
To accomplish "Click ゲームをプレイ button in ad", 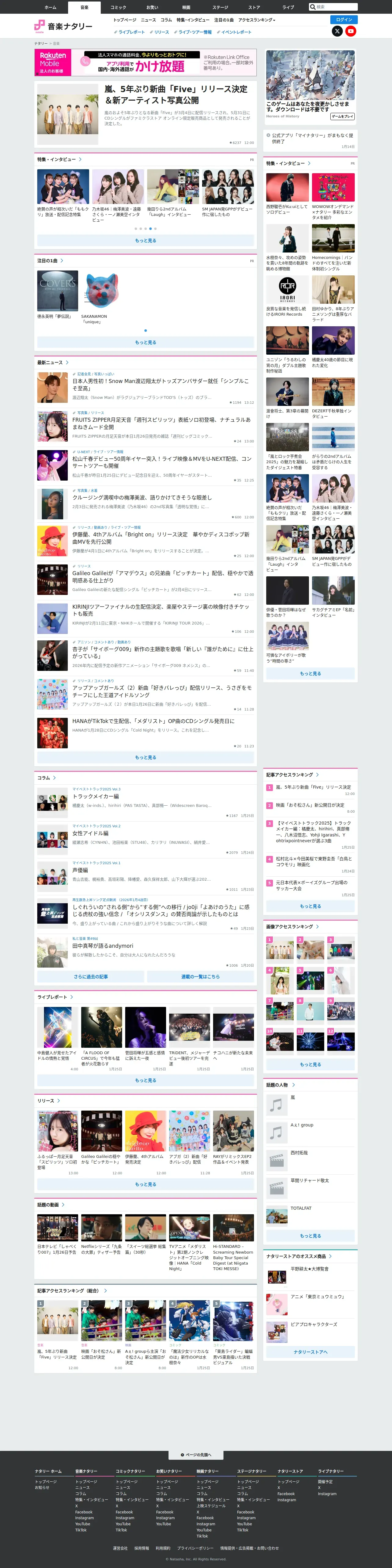I will (x=342, y=116).
